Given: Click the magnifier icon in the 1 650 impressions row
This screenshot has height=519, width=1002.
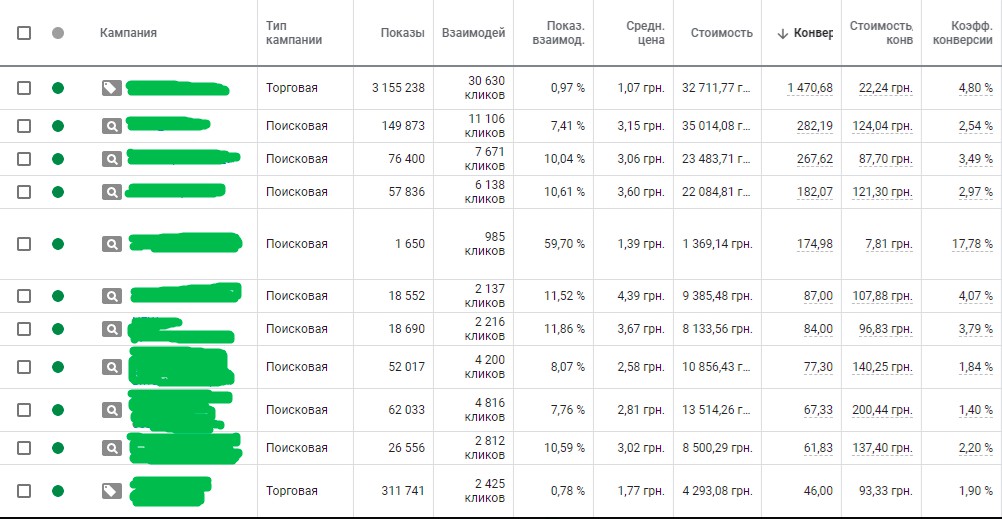Looking at the screenshot, I should 111,244.
